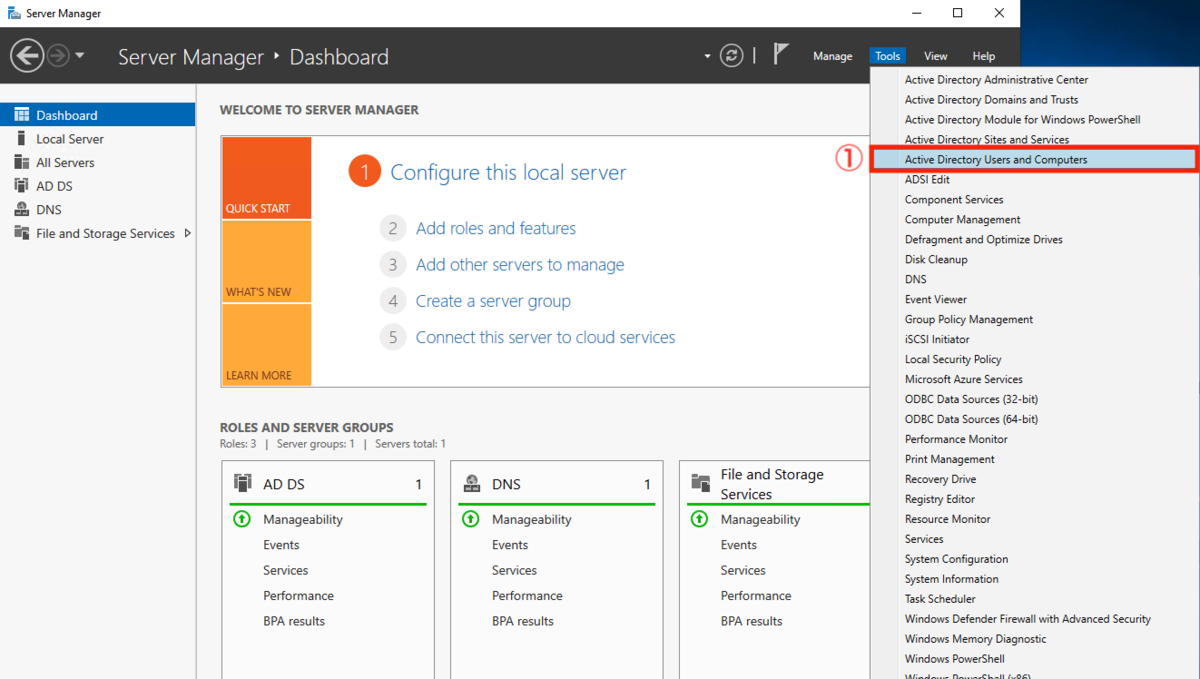This screenshot has height=679, width=1200.
Task: Close the Tools menu via its header
Action: [x=888, y=56]
